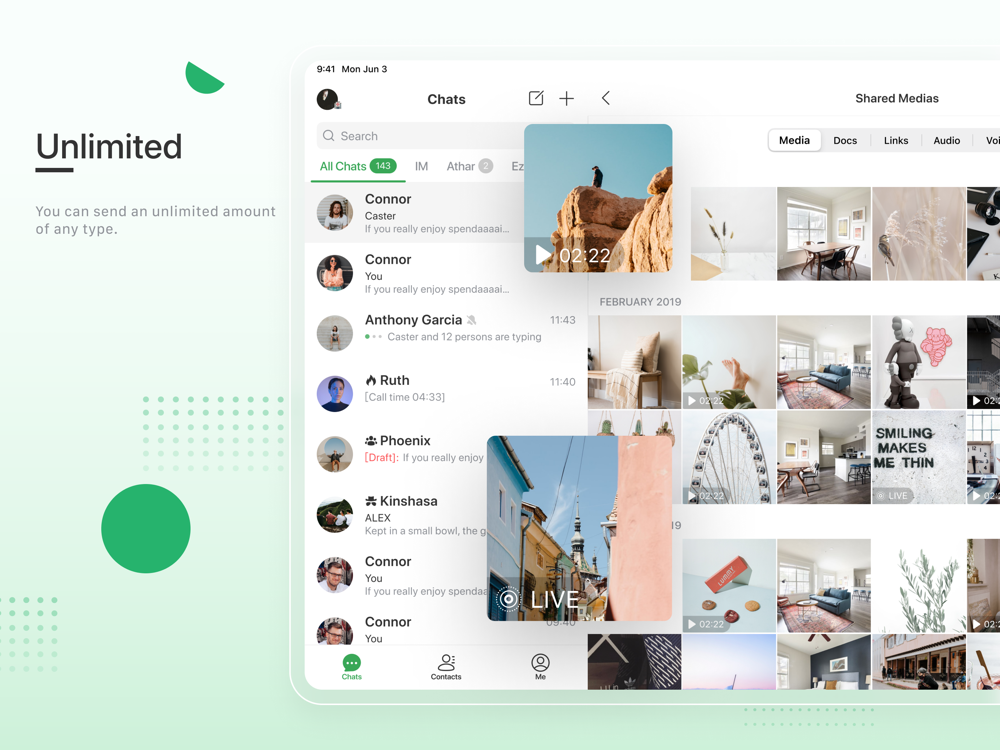Viewport: 1000px width, 750px height.
Task: Open the profile avatar beside Chats title
Action: pyautogui.click(x=328, y=99)
